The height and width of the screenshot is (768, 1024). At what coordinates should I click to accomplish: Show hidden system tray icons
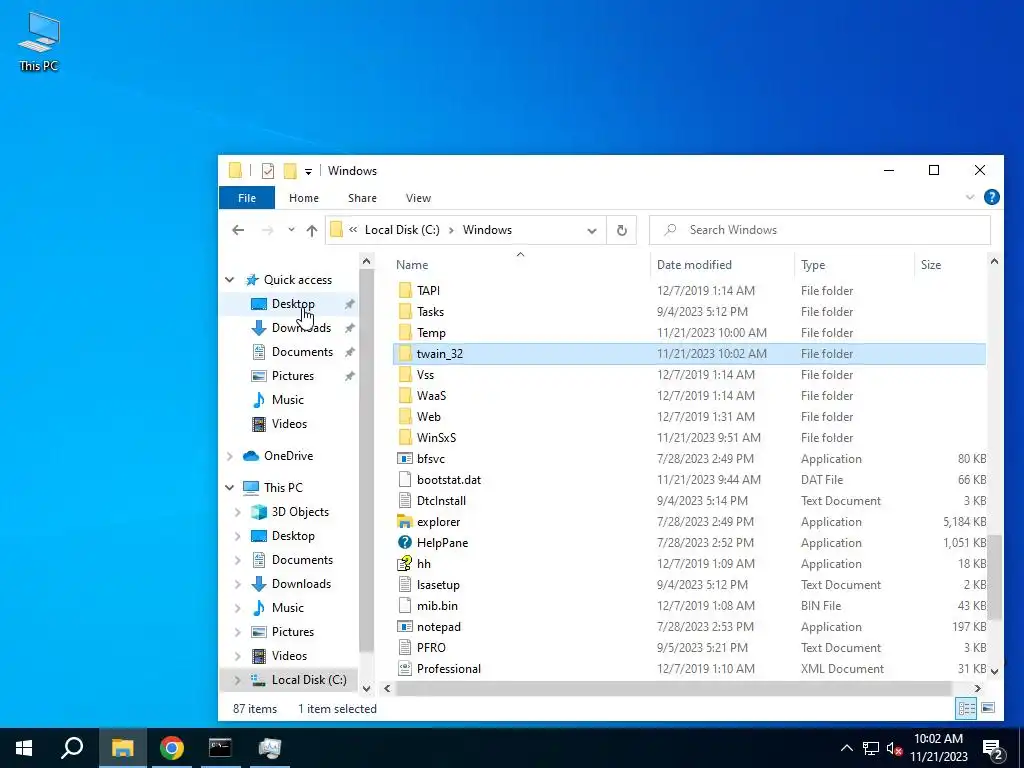[x=846, y=748]
